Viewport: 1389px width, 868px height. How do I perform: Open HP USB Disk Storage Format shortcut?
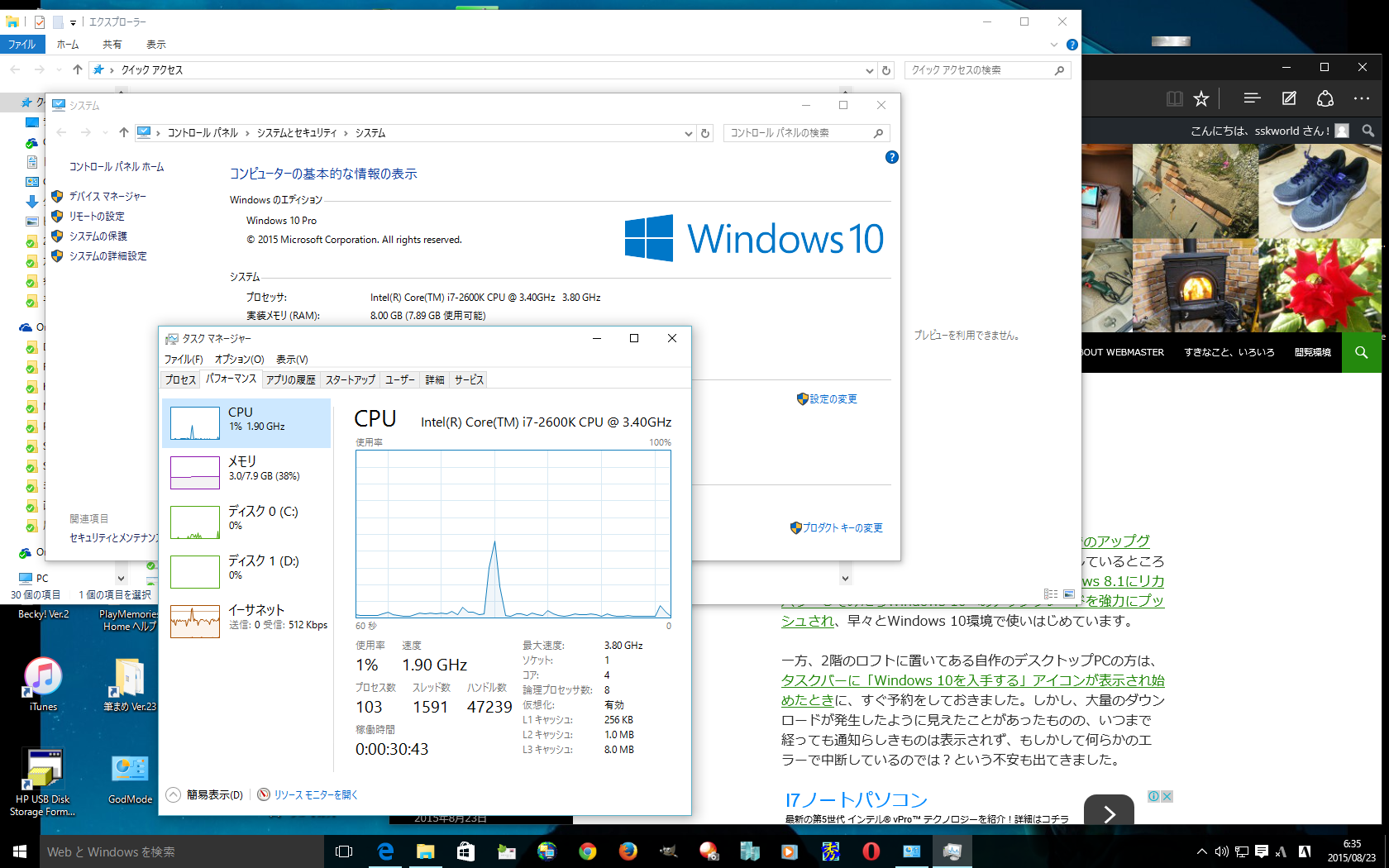42,784
